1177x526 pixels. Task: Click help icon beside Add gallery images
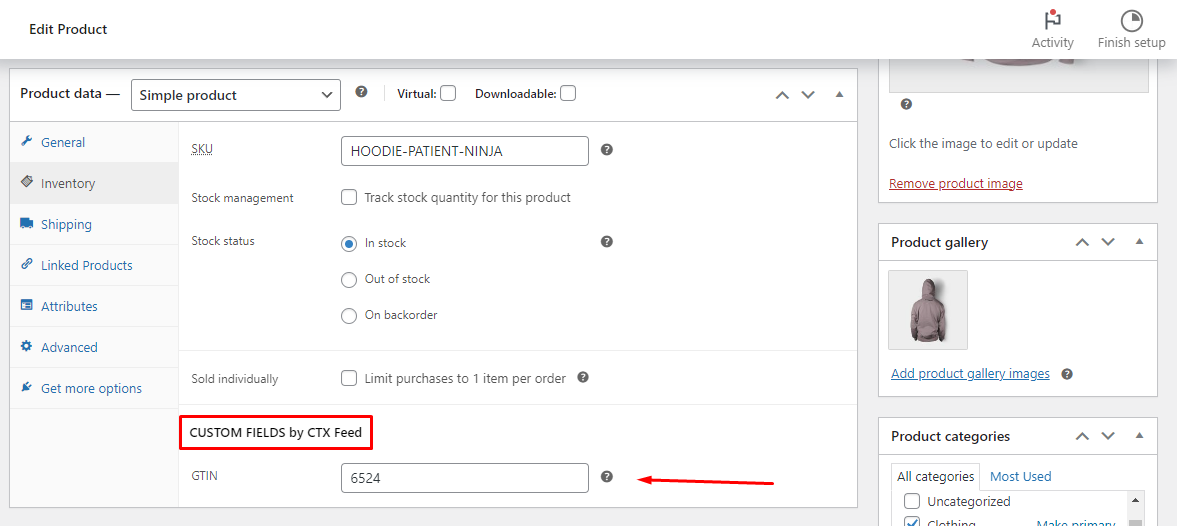tap(1067, 374)
